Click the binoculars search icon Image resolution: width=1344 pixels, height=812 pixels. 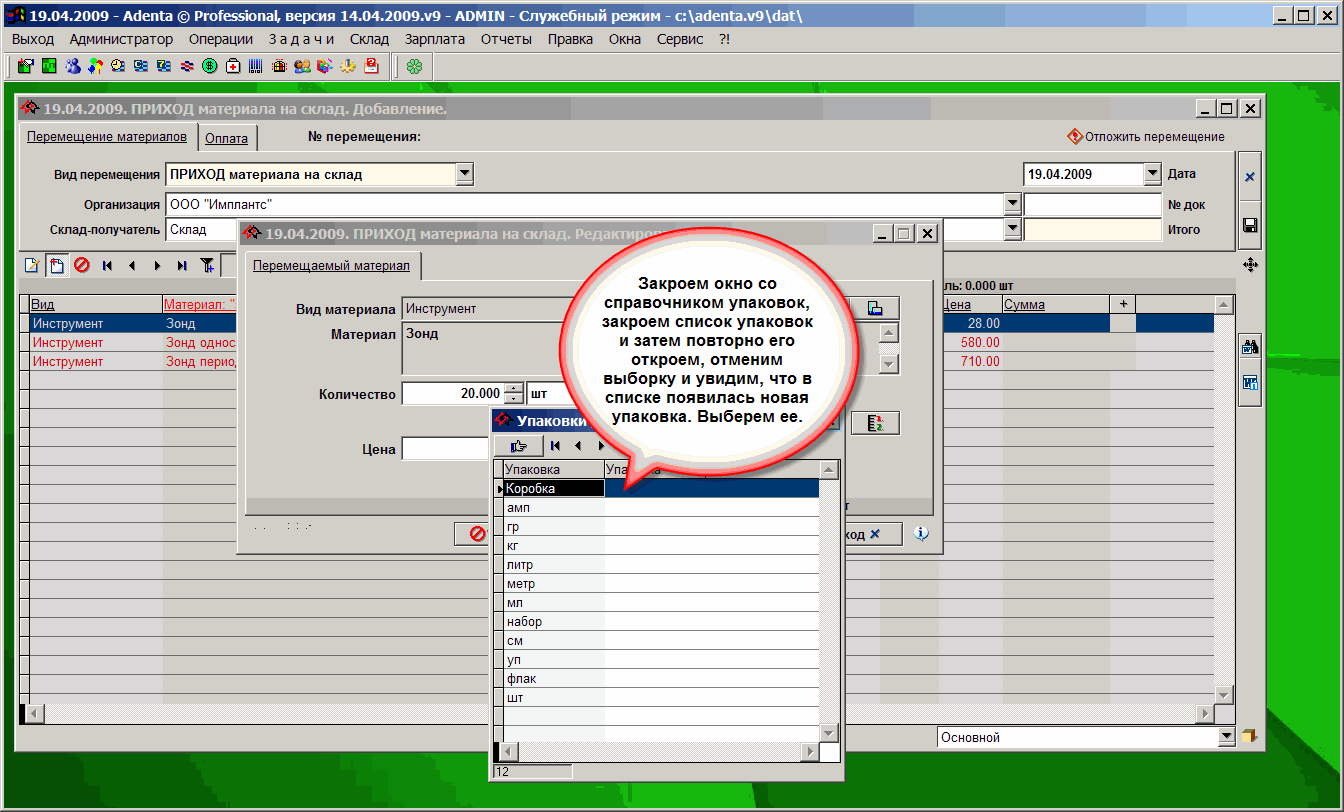pos(1250,348)
